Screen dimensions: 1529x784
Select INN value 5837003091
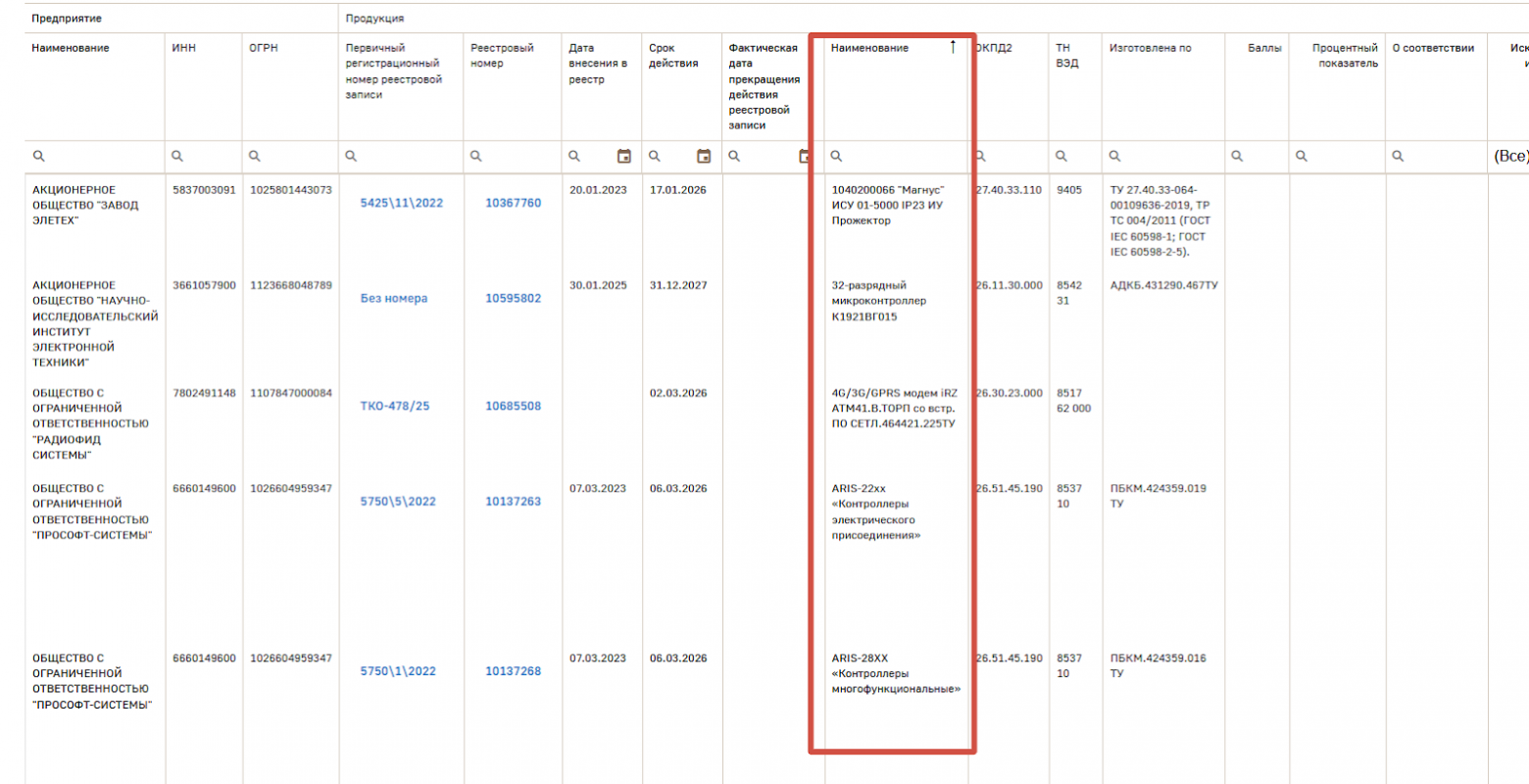click(204, 190)
